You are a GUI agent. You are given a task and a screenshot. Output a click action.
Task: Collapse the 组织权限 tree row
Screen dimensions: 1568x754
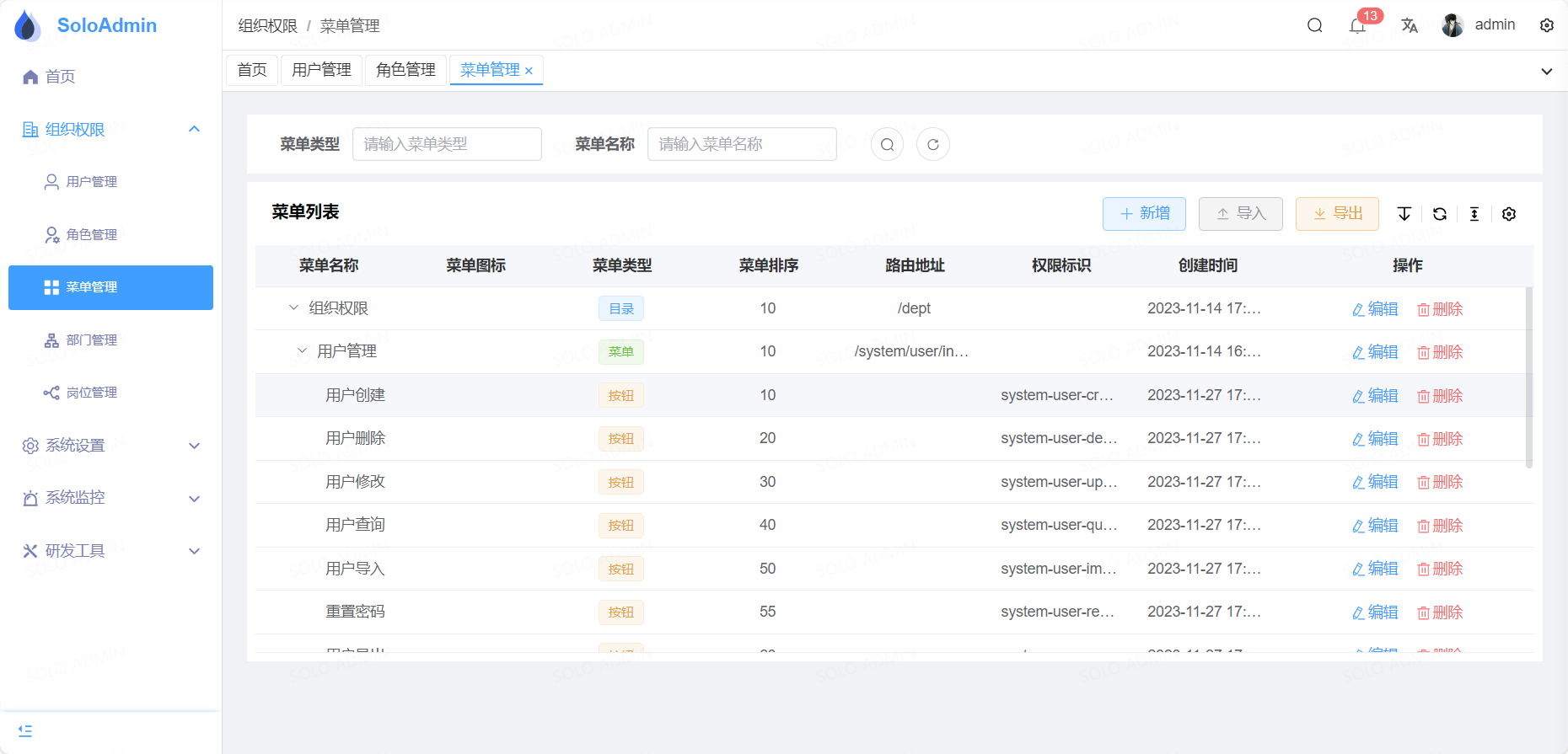tap(293, 308)
